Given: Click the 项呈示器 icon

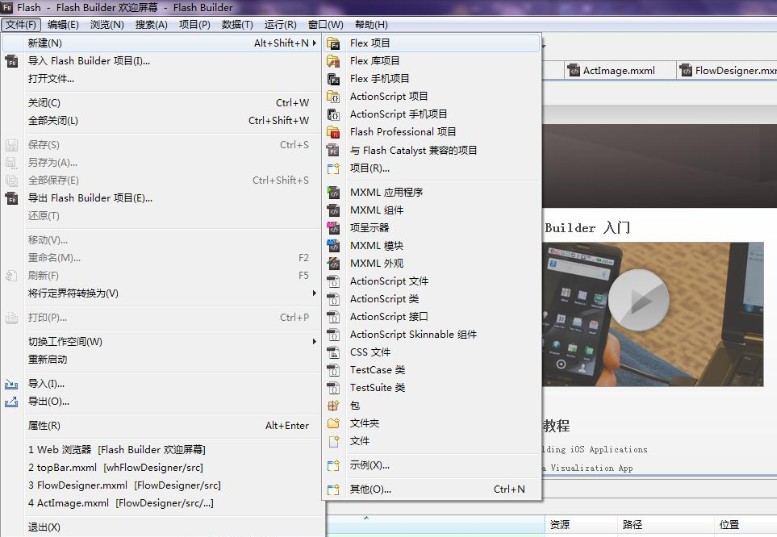Looking at the screenshot, I should tap(334, 228).
